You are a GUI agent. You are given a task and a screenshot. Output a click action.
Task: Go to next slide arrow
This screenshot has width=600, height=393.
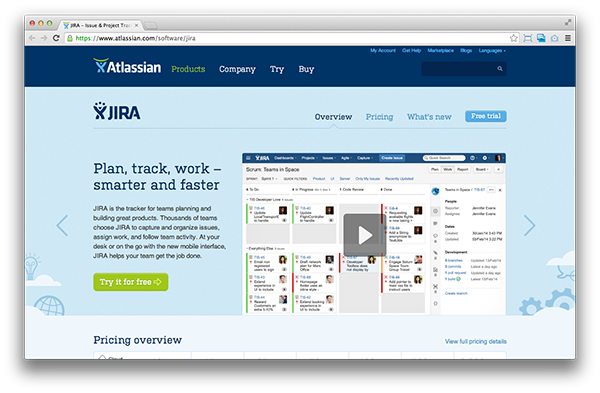point(530,226)
